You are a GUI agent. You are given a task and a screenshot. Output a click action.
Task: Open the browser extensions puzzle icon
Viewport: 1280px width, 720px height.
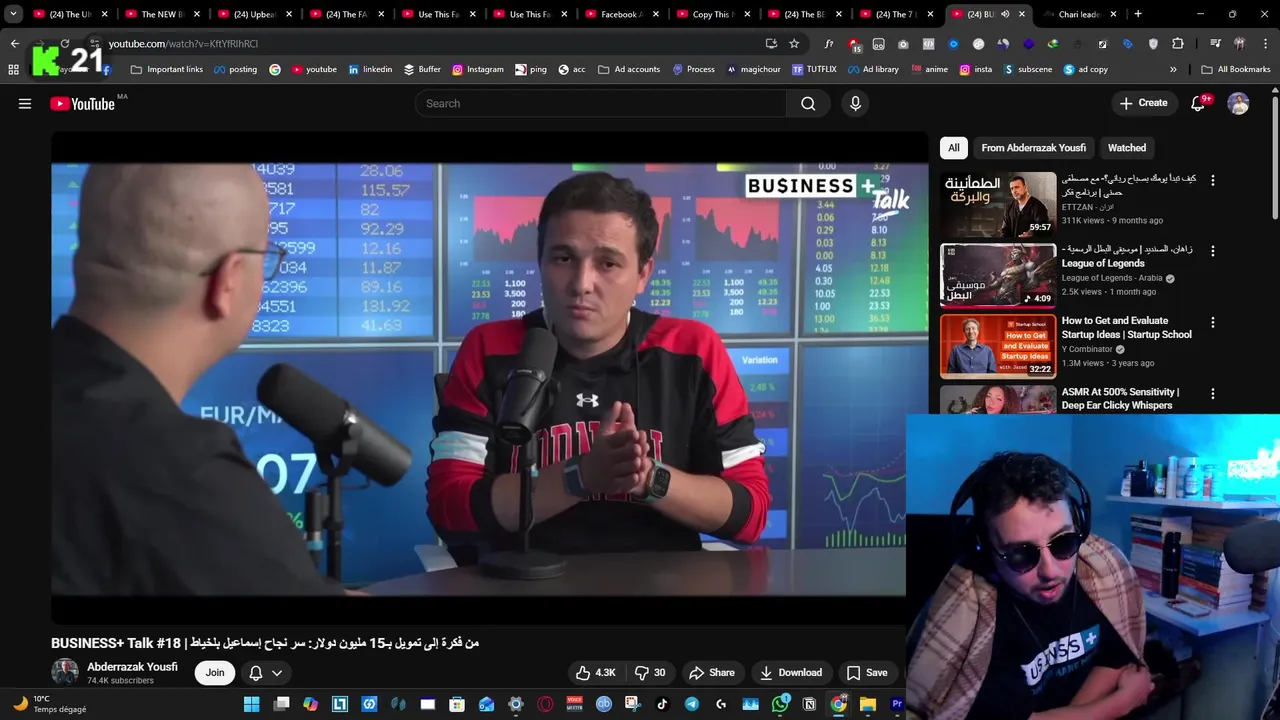(1178, 44)
